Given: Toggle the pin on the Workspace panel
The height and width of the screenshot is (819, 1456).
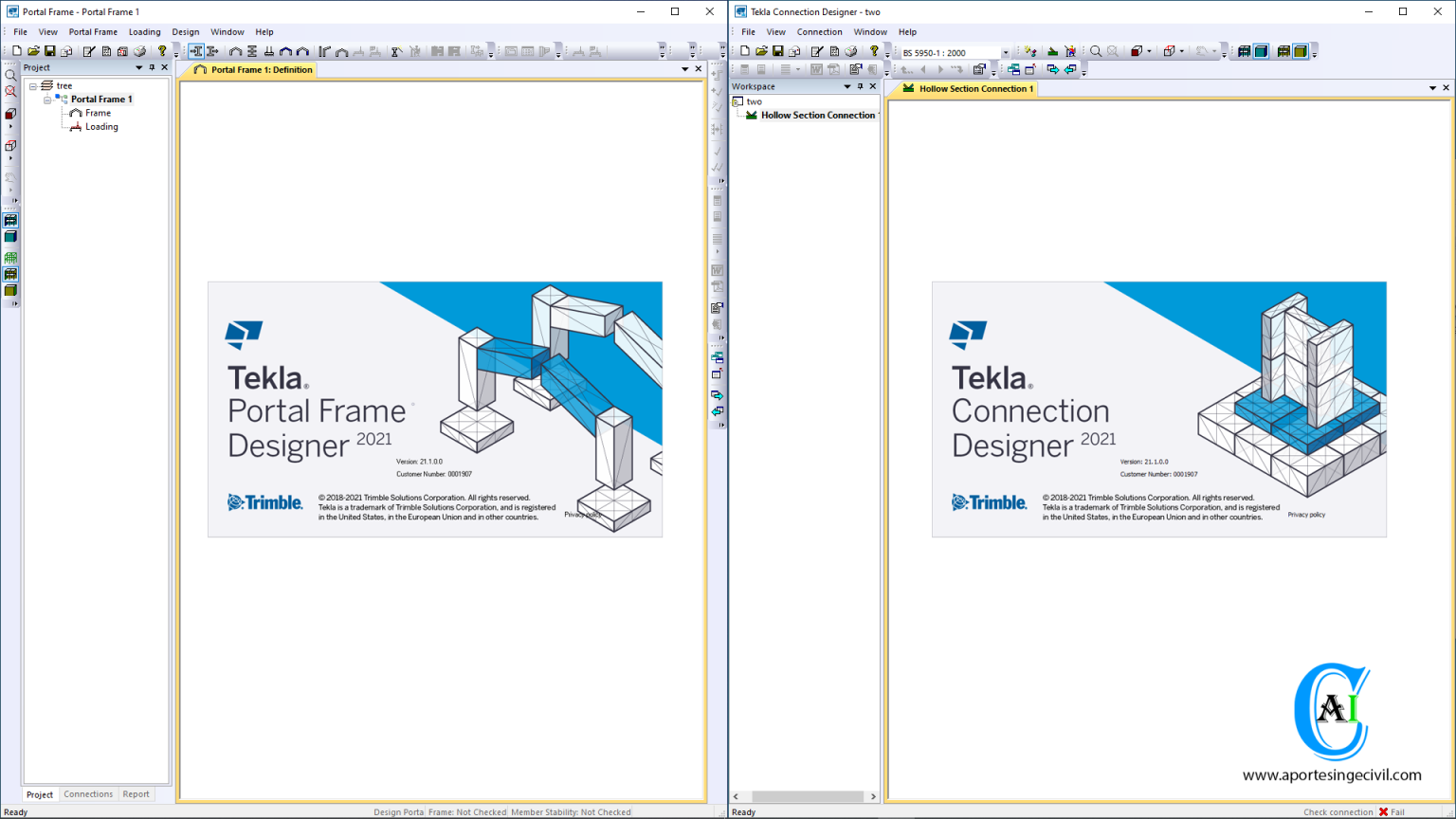Looking at the screenshot, I should tap(860, 85).
